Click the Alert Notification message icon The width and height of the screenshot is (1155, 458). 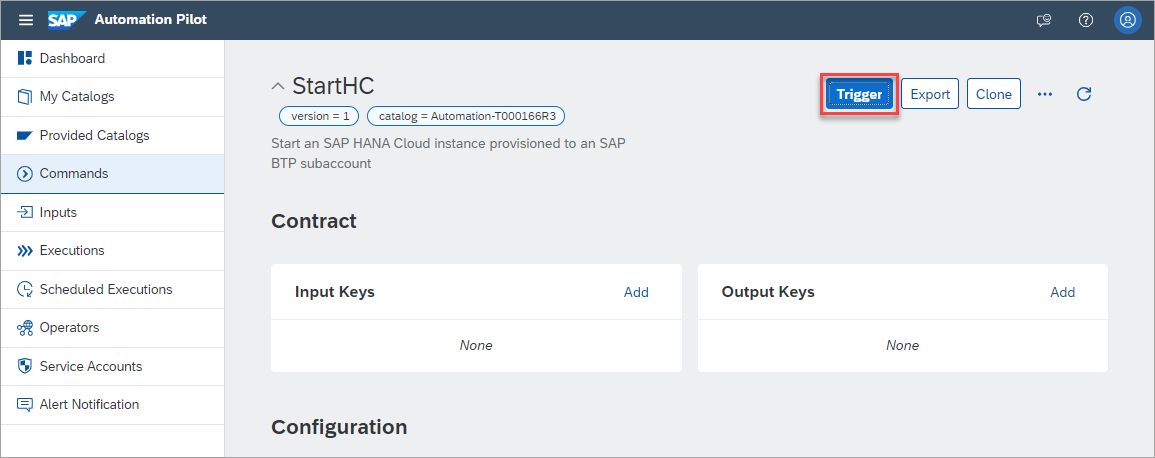click(x=25, y=405)
